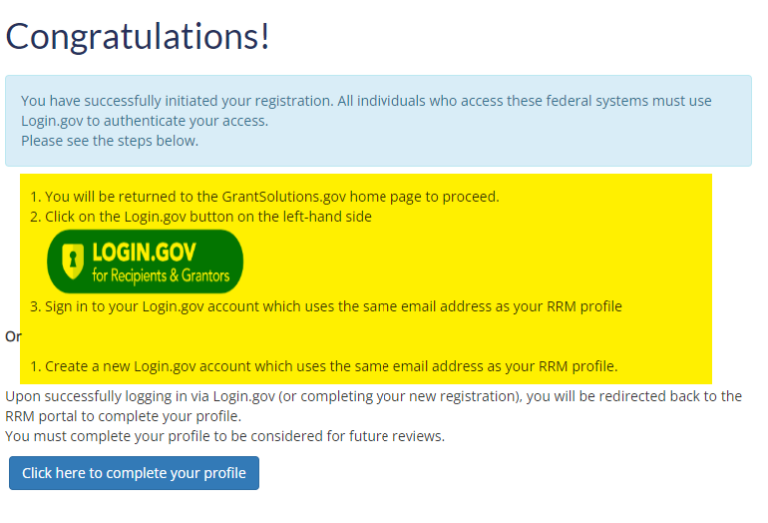Click 'RRM portal to complete your profile.' line
Image resolution: width=768 pixels, height=523 pixels.
(x=123, y=416)
